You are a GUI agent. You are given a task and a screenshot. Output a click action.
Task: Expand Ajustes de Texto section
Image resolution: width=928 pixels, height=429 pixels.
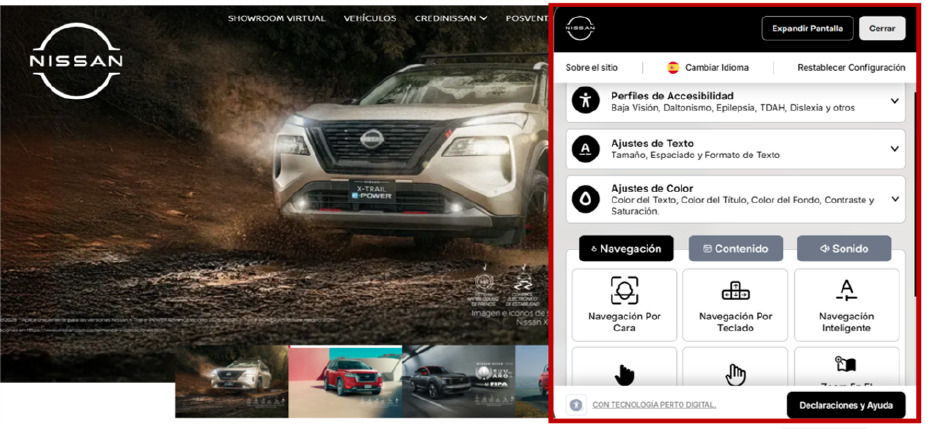click(736, 149)
